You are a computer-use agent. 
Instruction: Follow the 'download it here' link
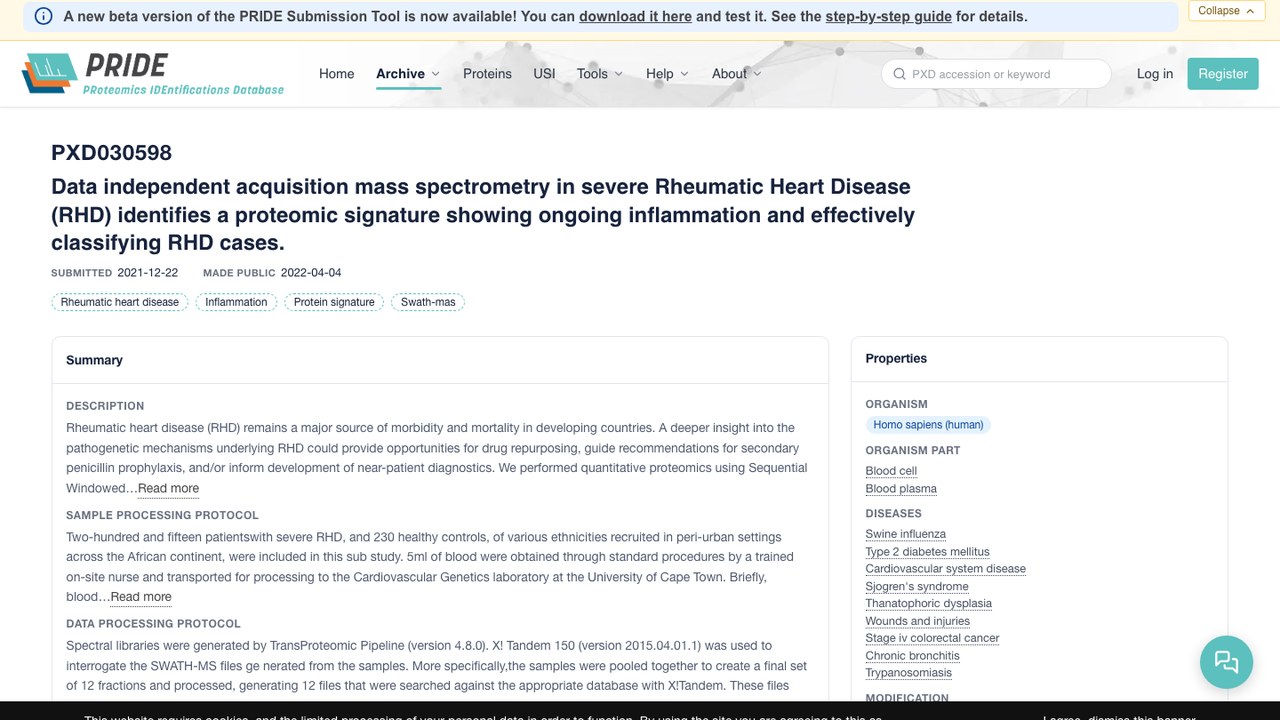(635, 16)
